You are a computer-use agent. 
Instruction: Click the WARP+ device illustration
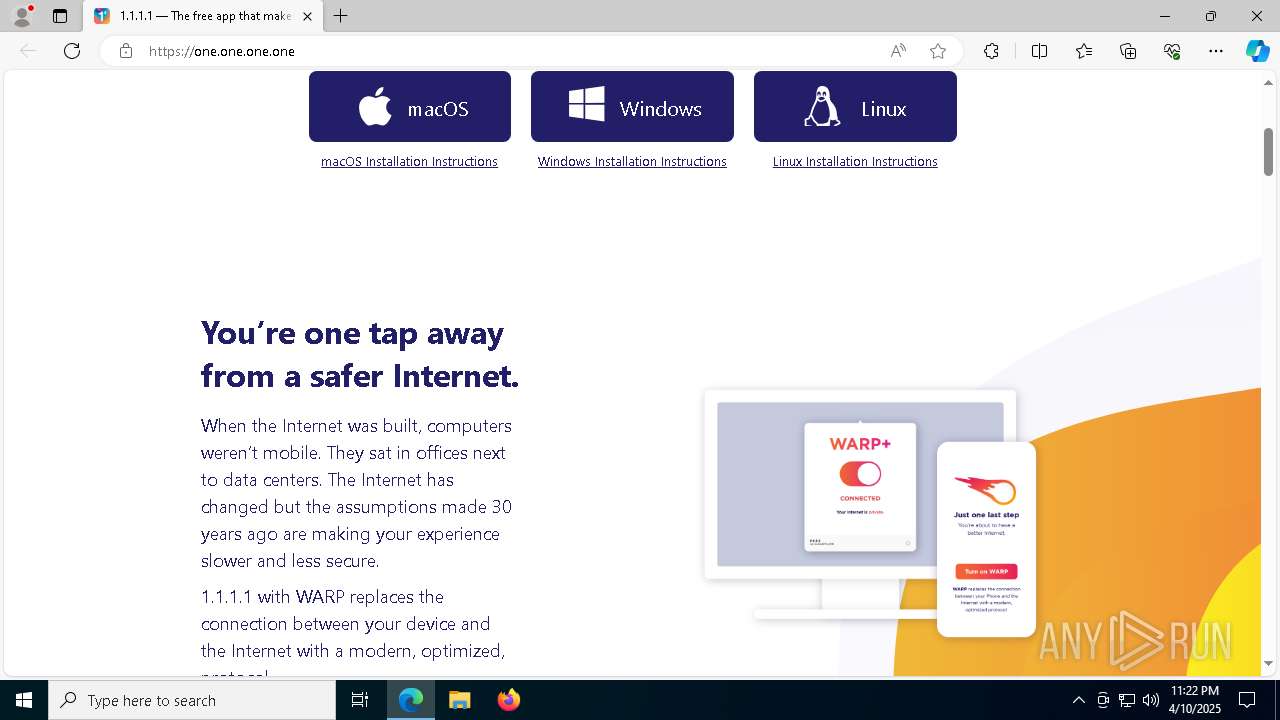(x=870, y=513)
